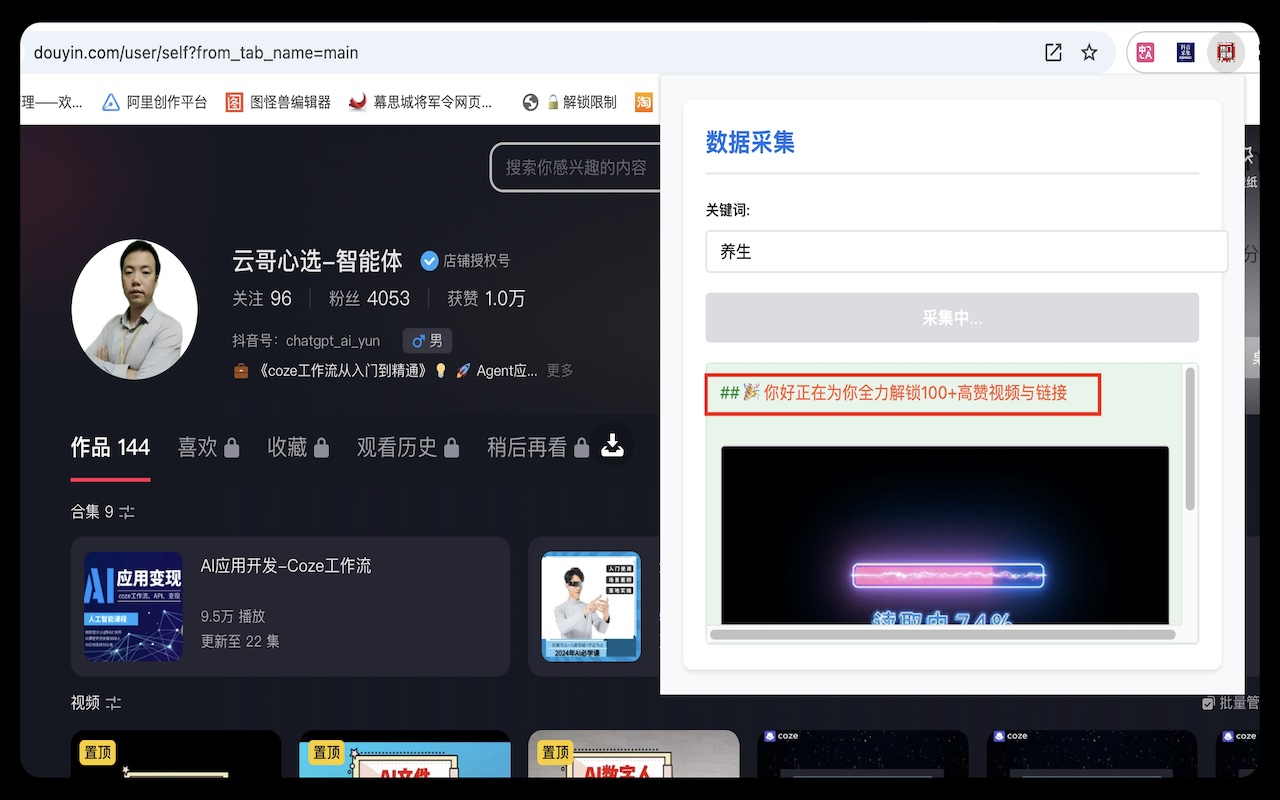Switch to the 作品 144 tab
The height and width of the screenshot is (800, 1280).
[109, 447]
